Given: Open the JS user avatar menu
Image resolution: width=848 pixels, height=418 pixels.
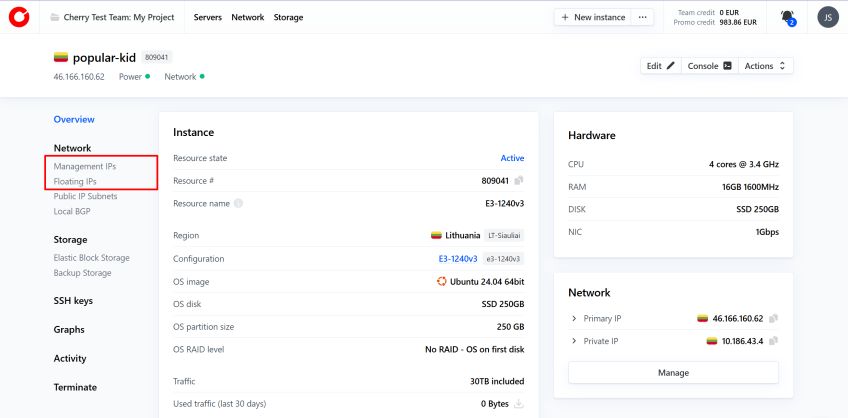Looking at the screenshot, I should [827, 17].
